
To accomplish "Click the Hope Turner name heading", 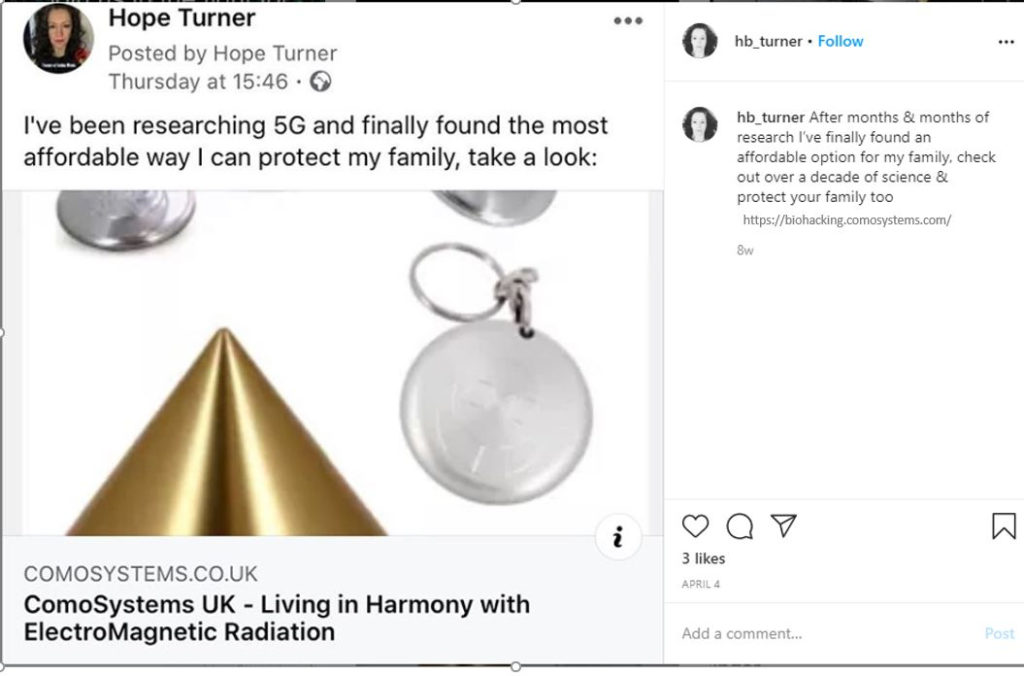I will coord(182,18).
